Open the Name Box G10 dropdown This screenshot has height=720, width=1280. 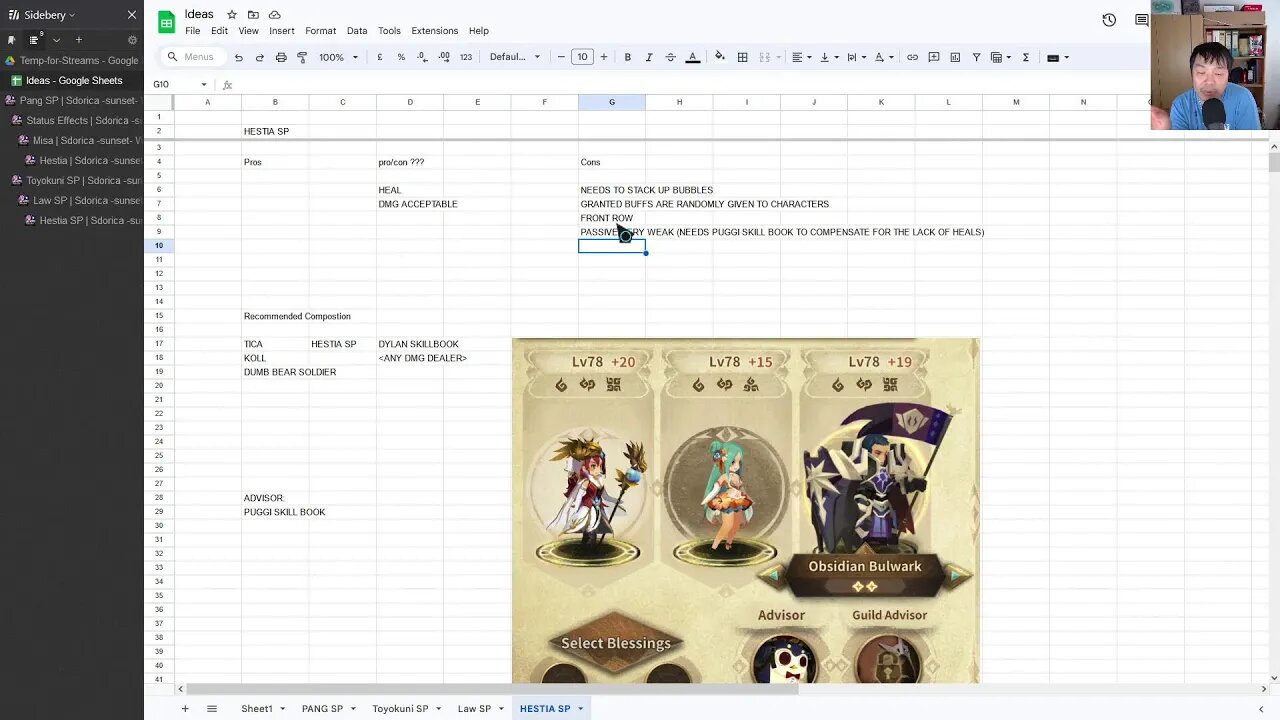pyautogui.click(x=204, y=84)
